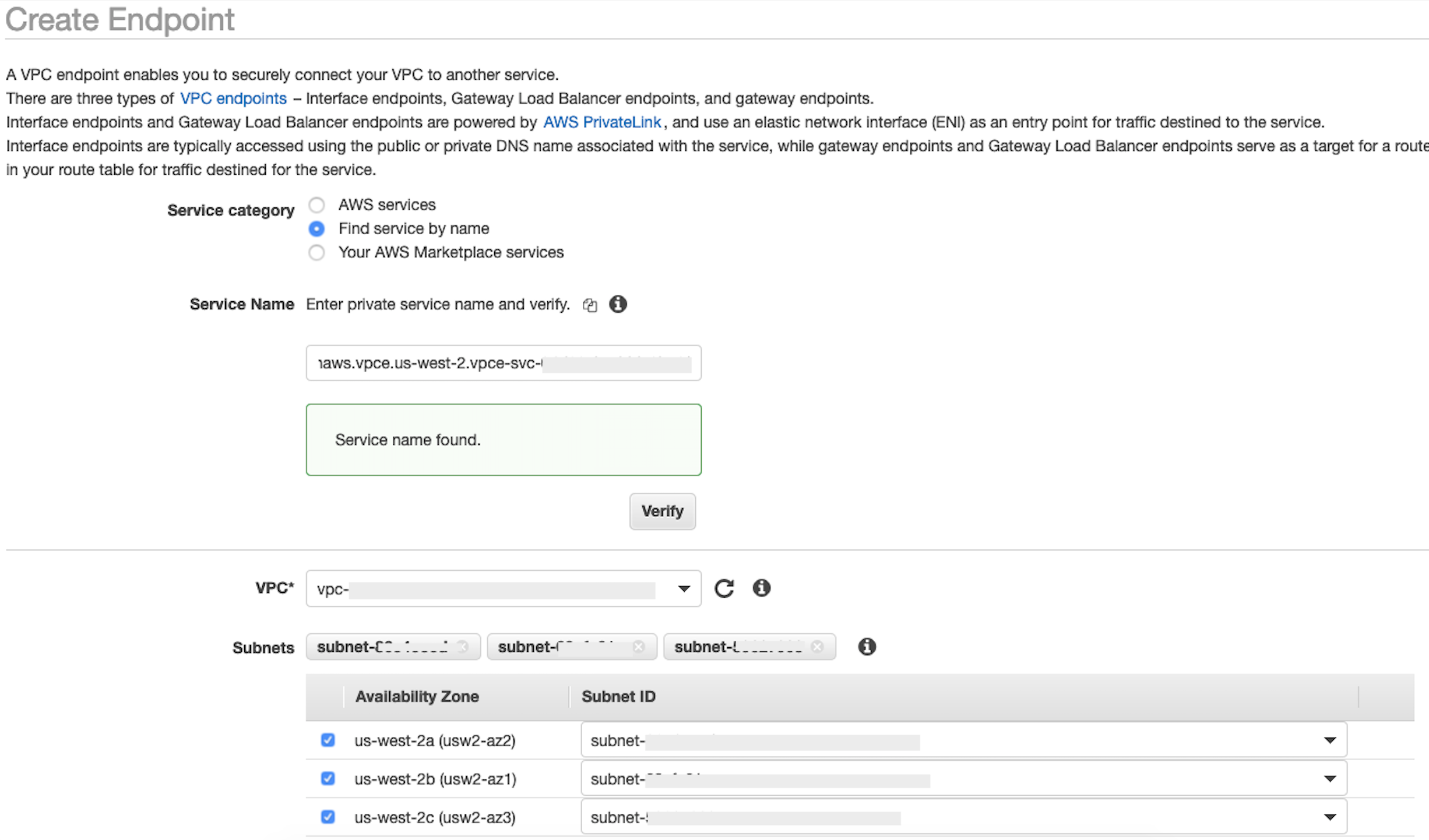Screen dimensions: 1429x840
Task: Select the AWS services category
Action: [316, 204]
